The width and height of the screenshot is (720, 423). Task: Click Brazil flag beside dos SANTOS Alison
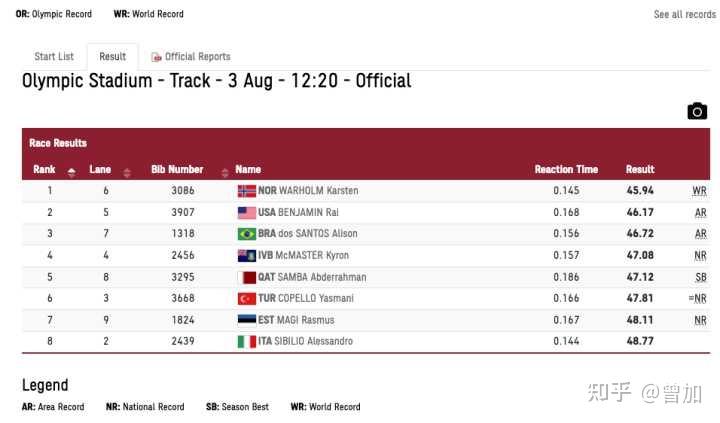pyautogui.click(x=247, y=234)
